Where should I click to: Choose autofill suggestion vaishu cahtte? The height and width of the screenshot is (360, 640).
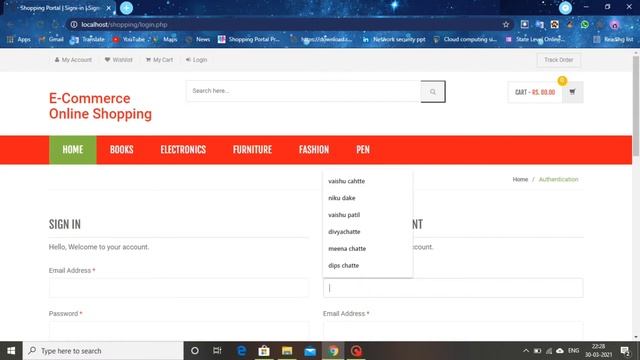(367, 181)
